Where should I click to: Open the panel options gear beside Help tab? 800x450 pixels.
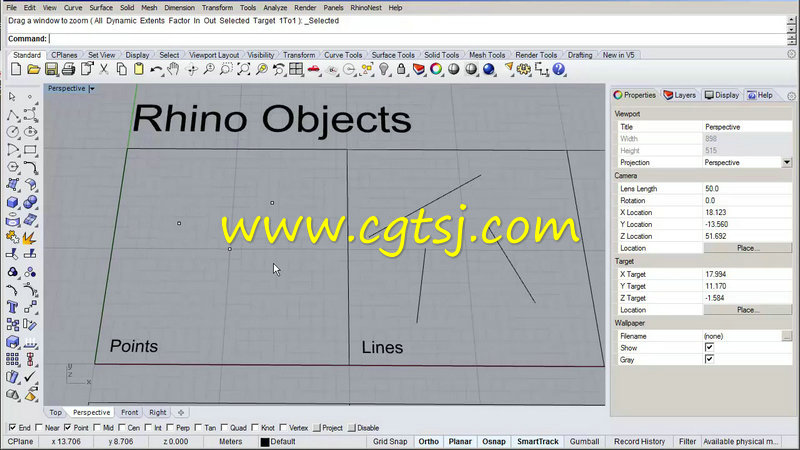click(x=791, y=96)
